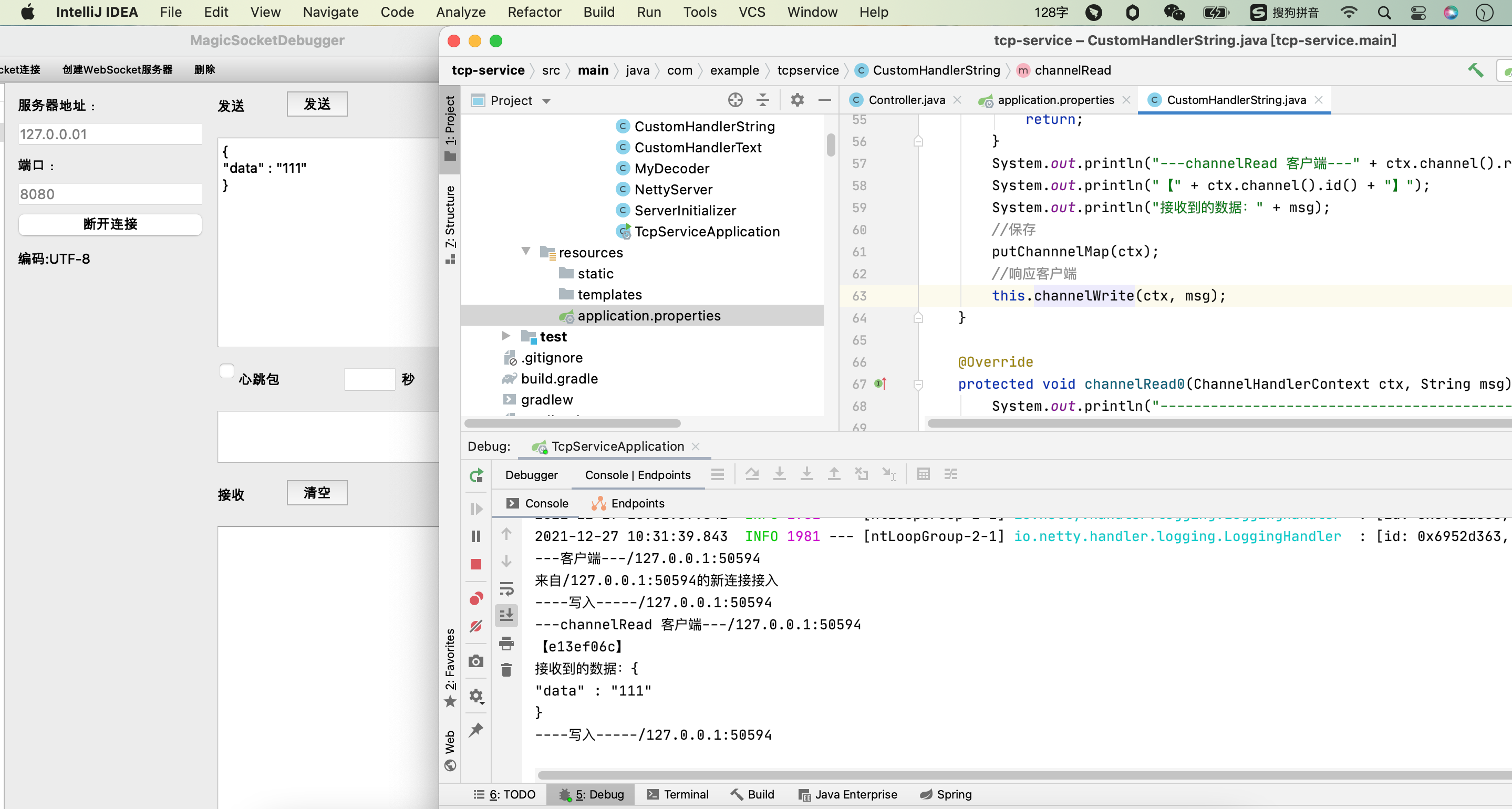
Task: Open the Refactor menu
Action: point(534,12)
